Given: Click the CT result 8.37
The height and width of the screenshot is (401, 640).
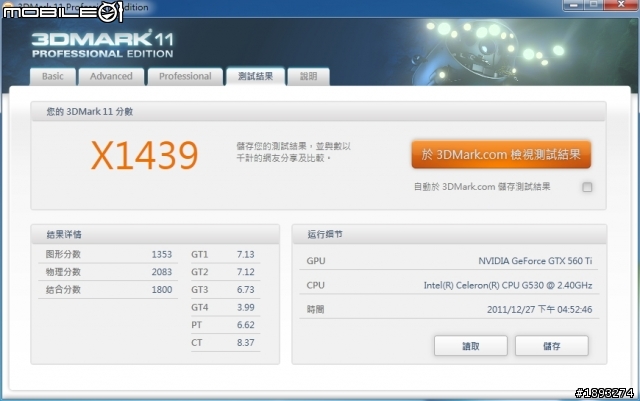Looking at the screenshot, I should (x=246, y=342).
